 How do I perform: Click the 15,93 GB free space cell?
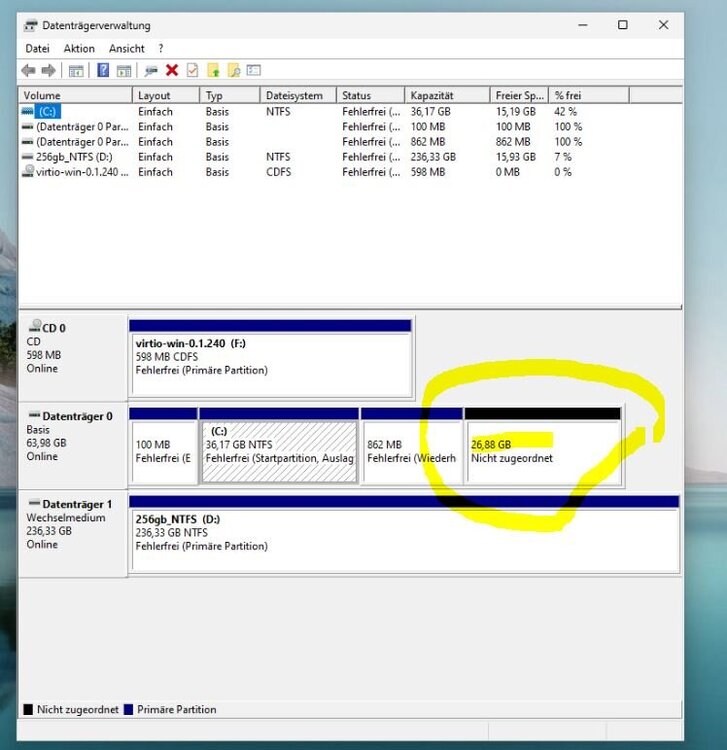pyautogui.click(x=516, y=157)
